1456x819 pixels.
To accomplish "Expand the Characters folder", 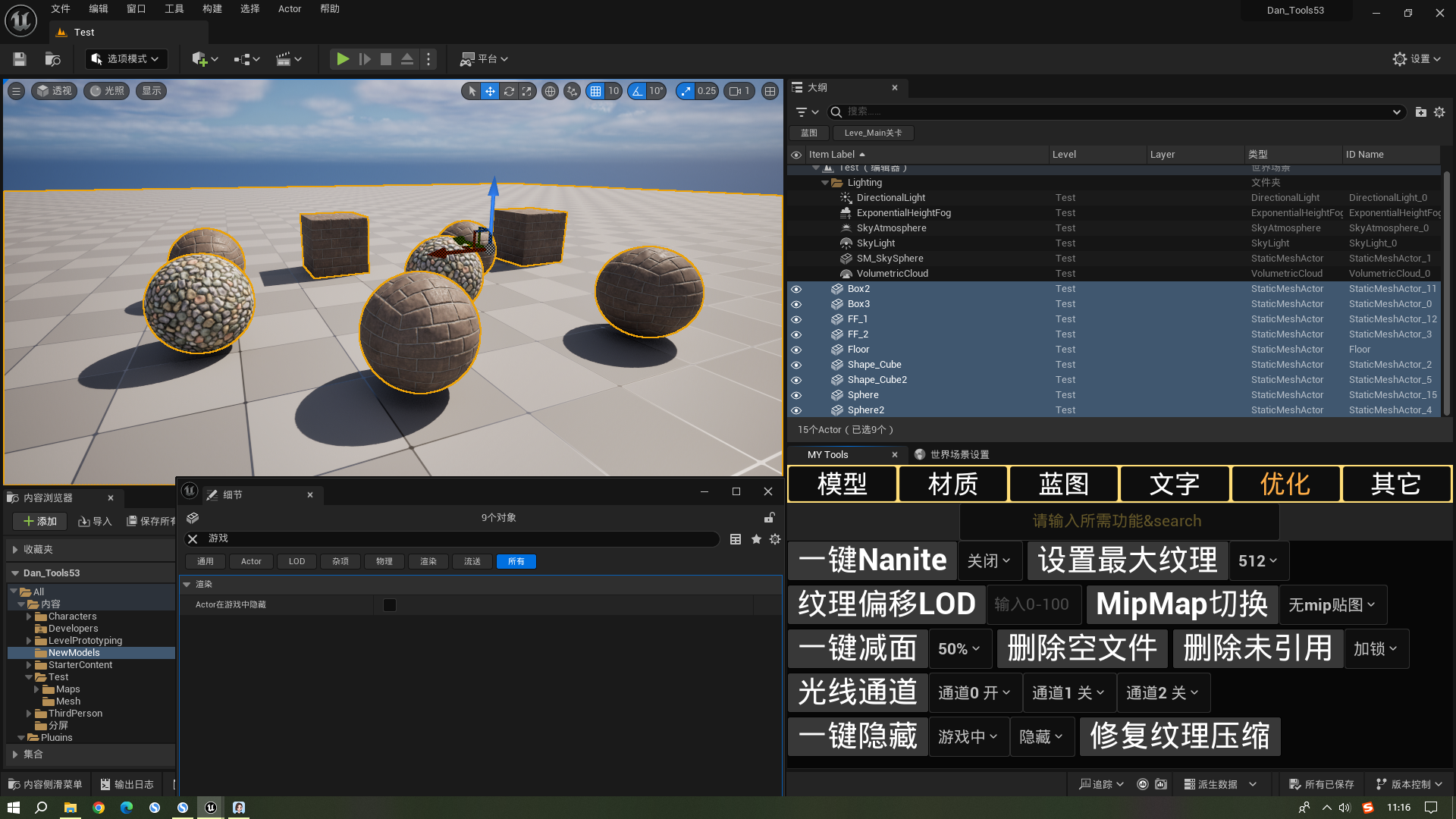I will point(29,617).
